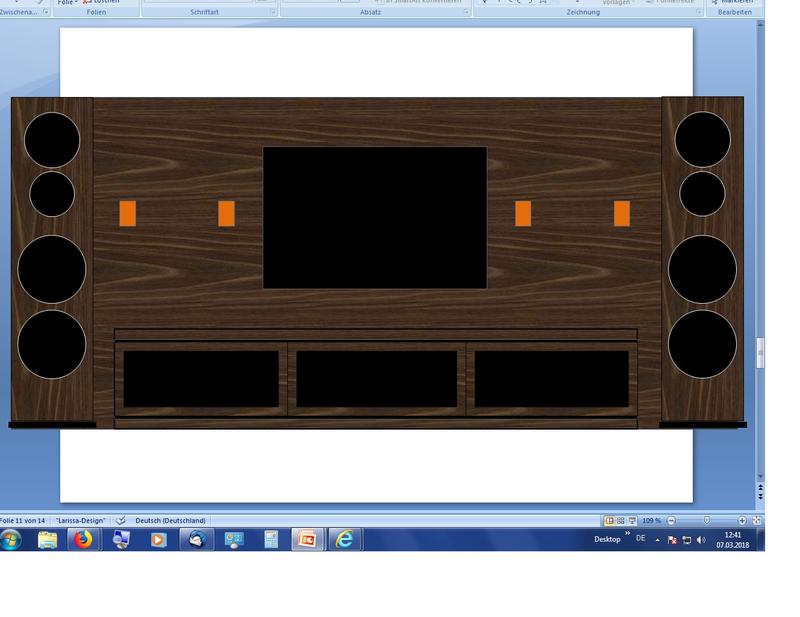Open the network icon in the system tray
The height and width of the screenshot is (617, 800).
coord(687,540)
